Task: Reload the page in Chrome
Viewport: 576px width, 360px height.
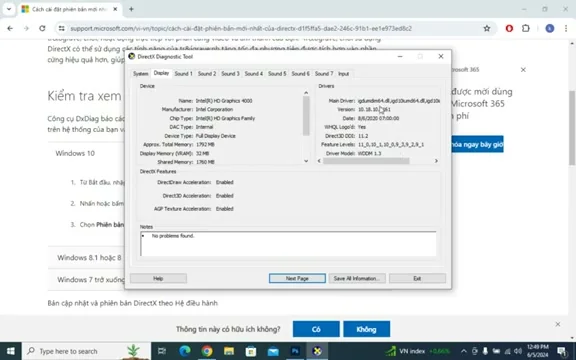Action: pos(42,28)
